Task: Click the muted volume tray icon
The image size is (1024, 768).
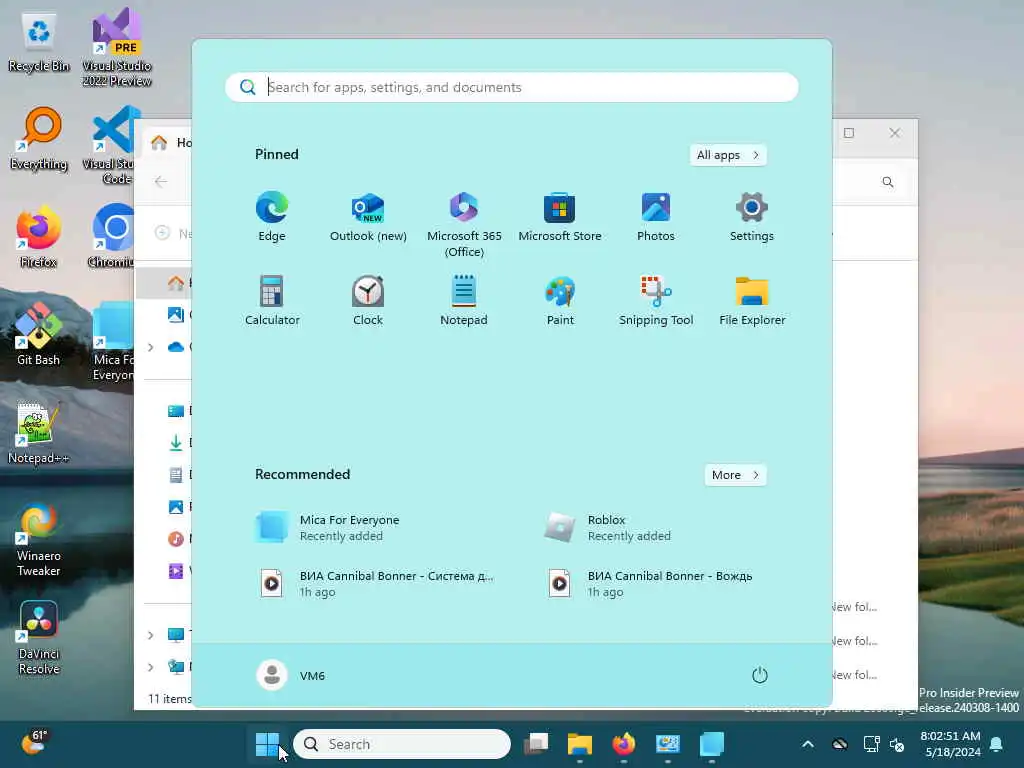Action: tap(898, 744)
